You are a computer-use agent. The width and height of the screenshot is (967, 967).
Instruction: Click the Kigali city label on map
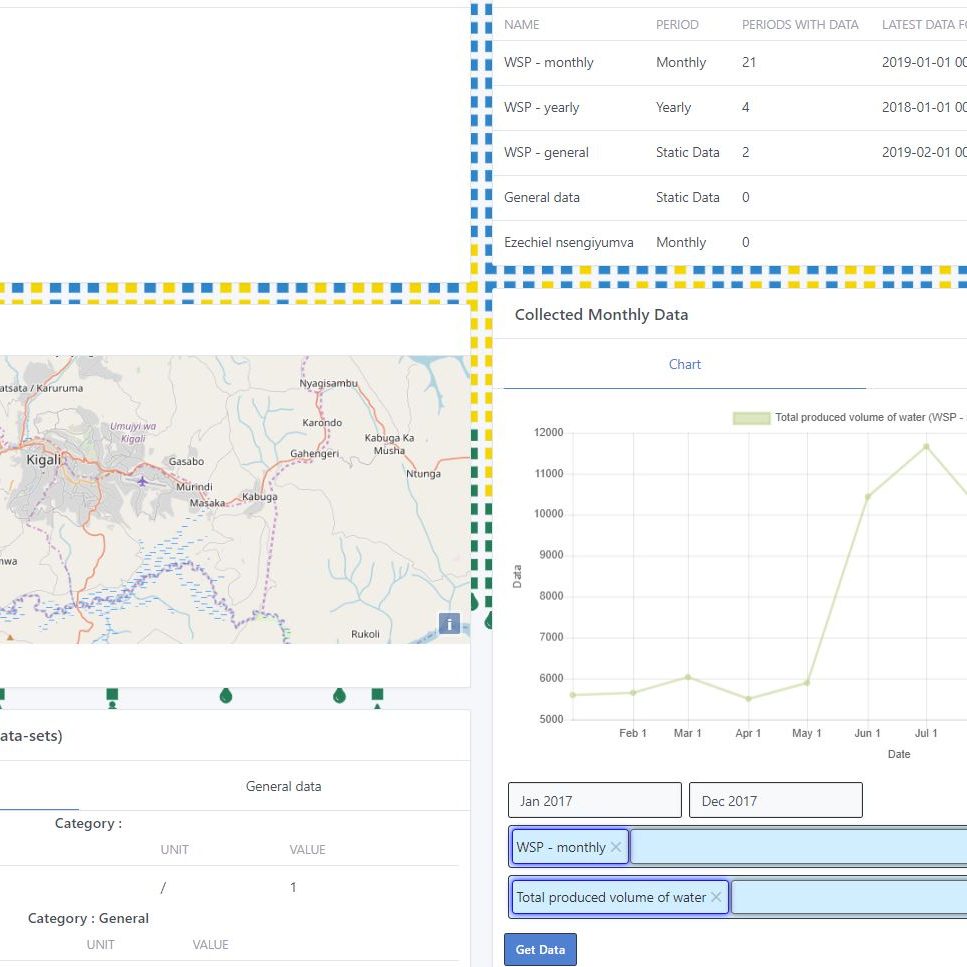[x=43, y=459]
